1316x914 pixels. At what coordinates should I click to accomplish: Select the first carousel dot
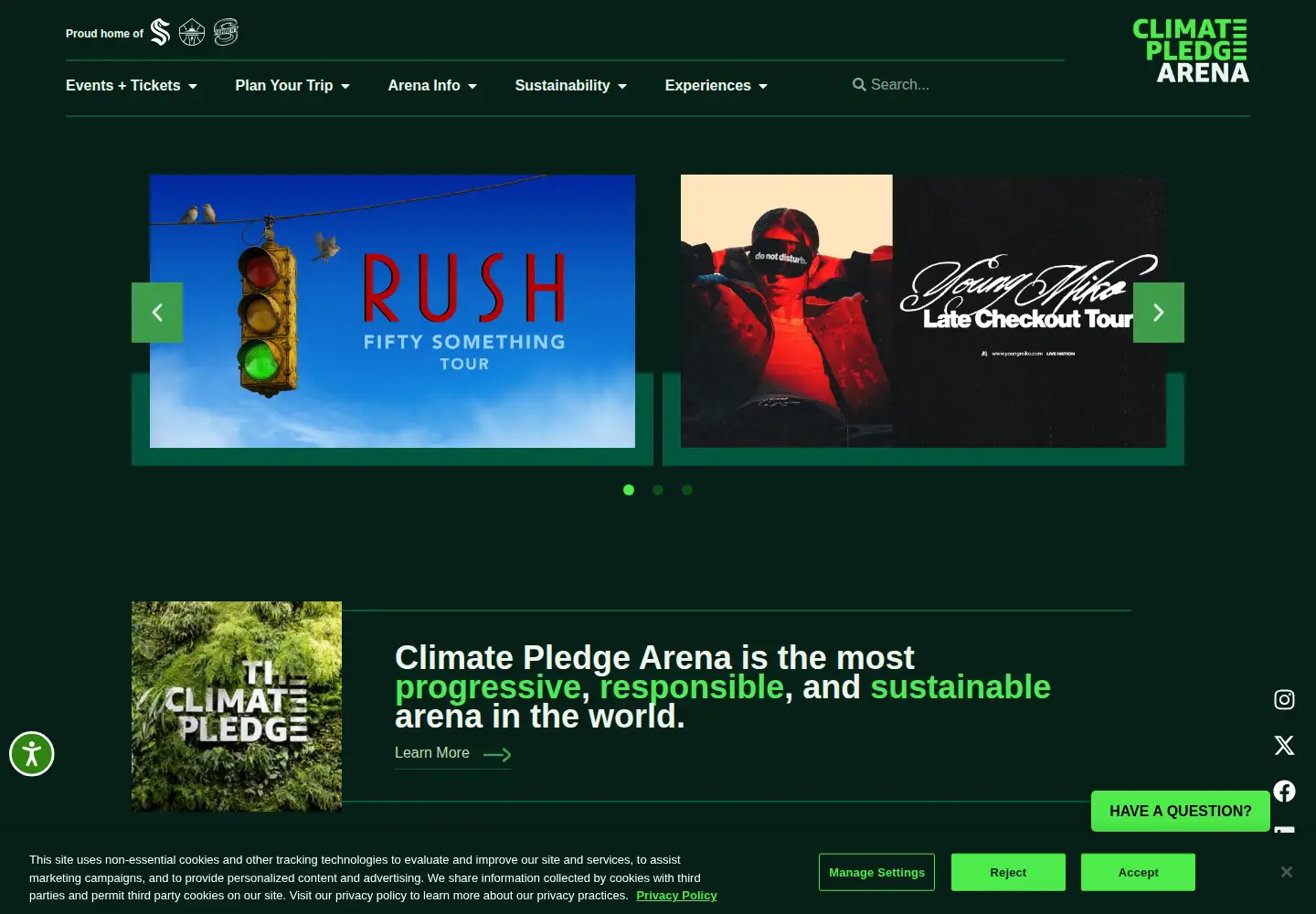(629, 490)
